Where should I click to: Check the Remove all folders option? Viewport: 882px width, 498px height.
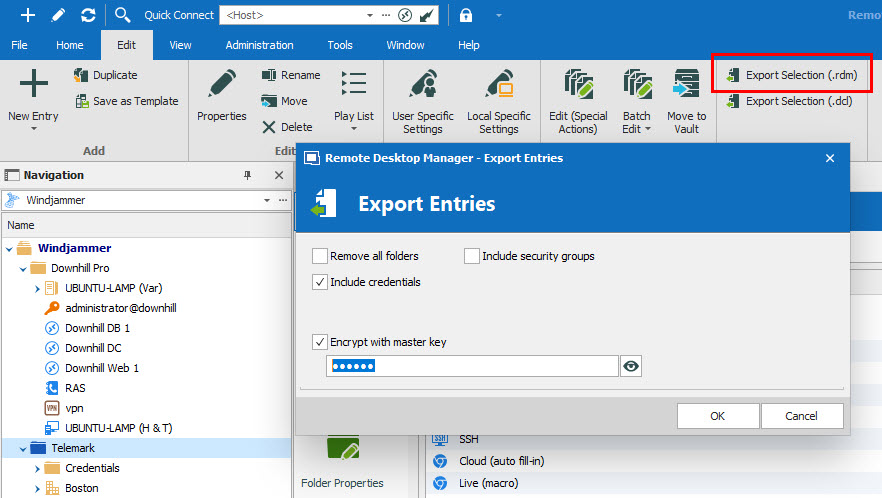pos(320,256)
